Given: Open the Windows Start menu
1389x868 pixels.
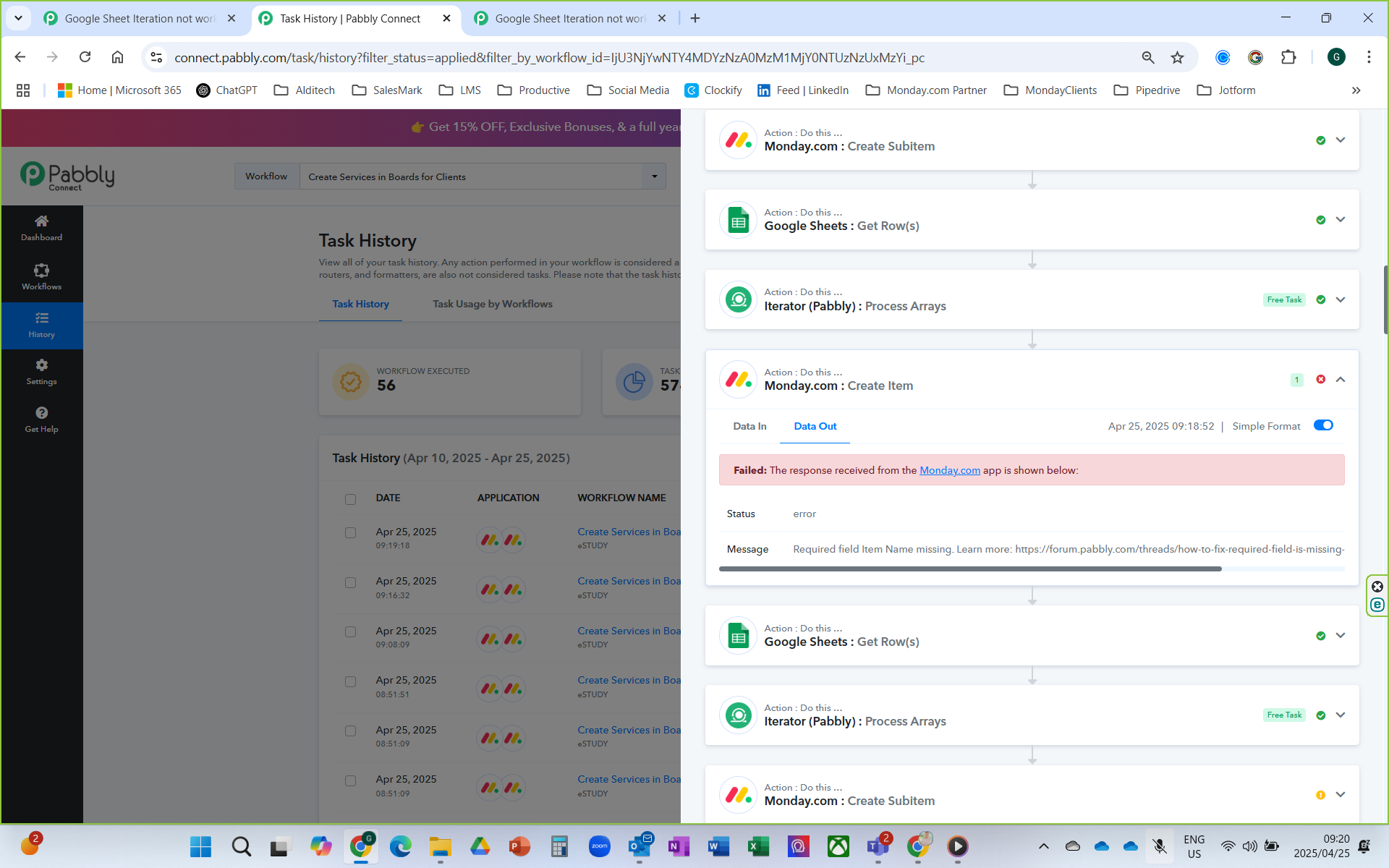Looking at the screenshot, I should [200, 846].
